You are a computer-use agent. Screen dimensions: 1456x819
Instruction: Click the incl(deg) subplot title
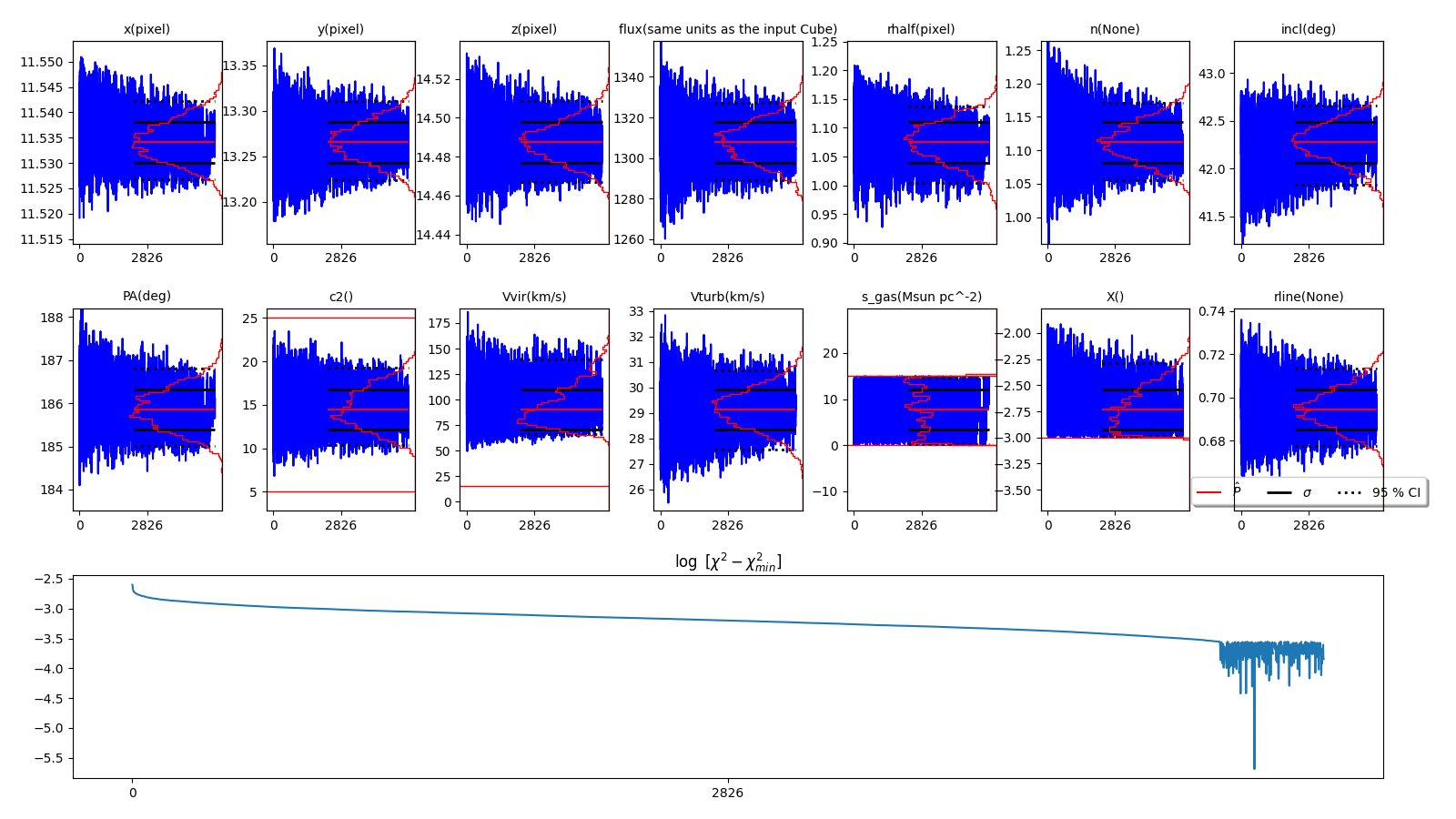1309,29
